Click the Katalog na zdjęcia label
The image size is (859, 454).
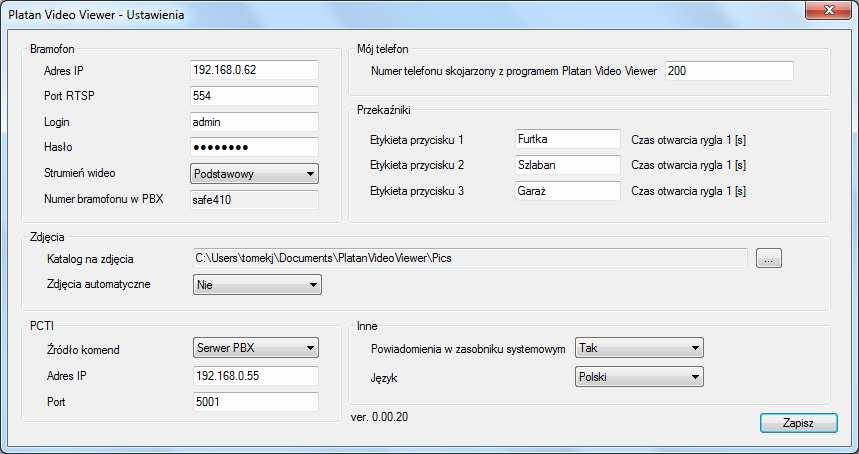tap(90, 260)
